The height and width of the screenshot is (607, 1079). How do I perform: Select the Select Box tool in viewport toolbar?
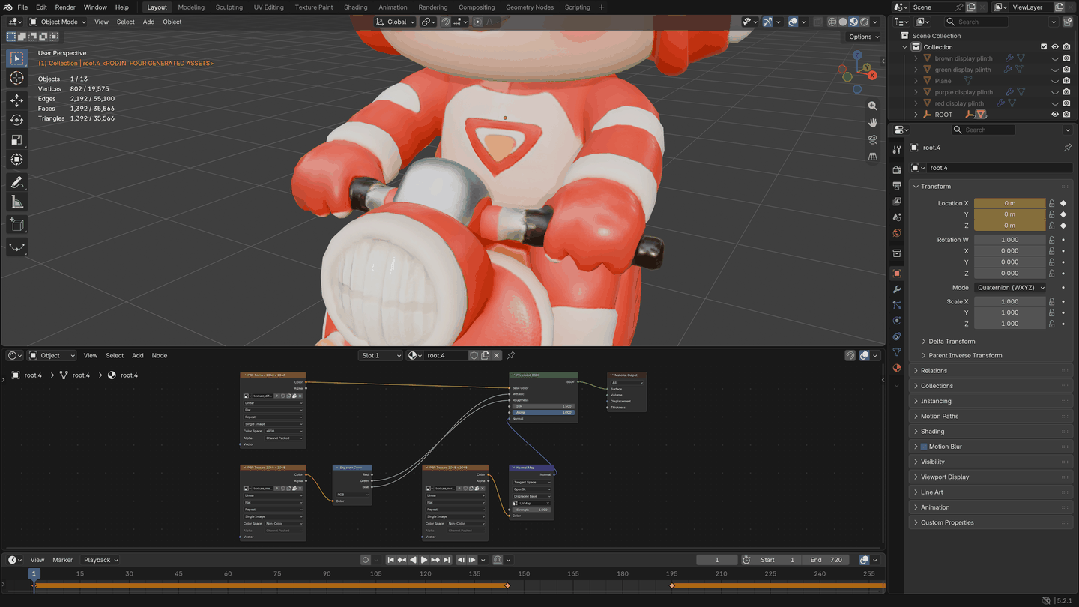[17, 58]
